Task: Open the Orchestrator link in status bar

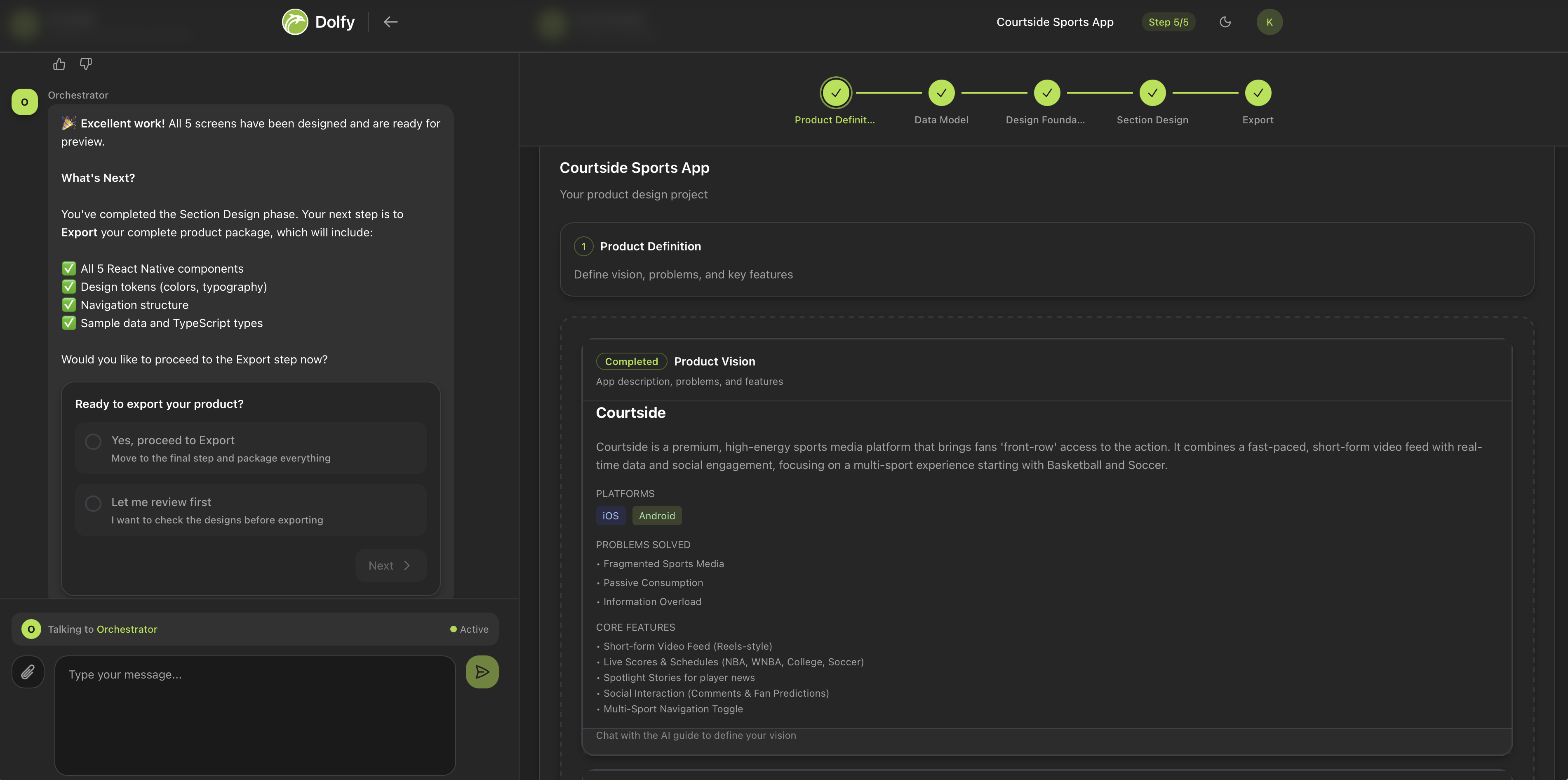Action: [x=127, y=628]
